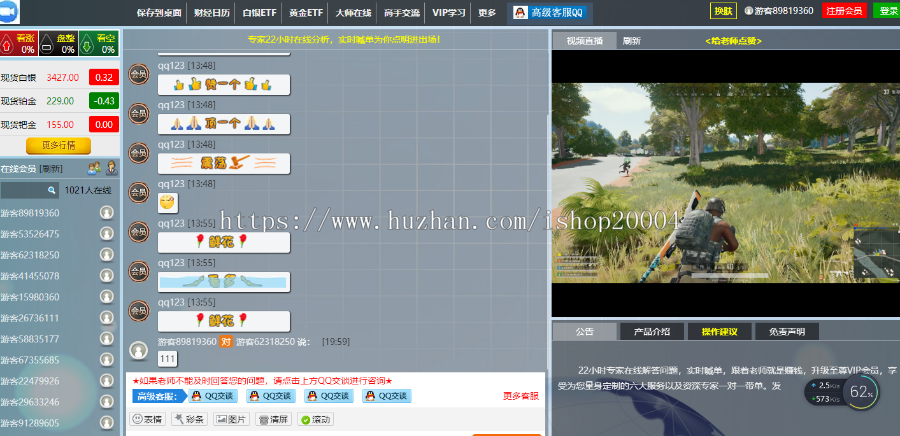Click the red 0.32 change value
This screenshot has height=436, width=900.
tap(104, 77)
